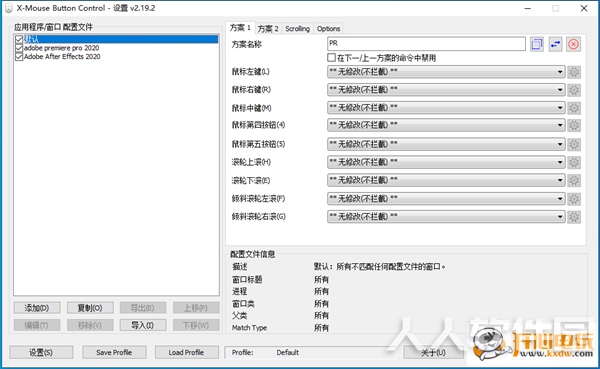Open 设置(S) settings button

pyautogui.click(x=41, y=353)
